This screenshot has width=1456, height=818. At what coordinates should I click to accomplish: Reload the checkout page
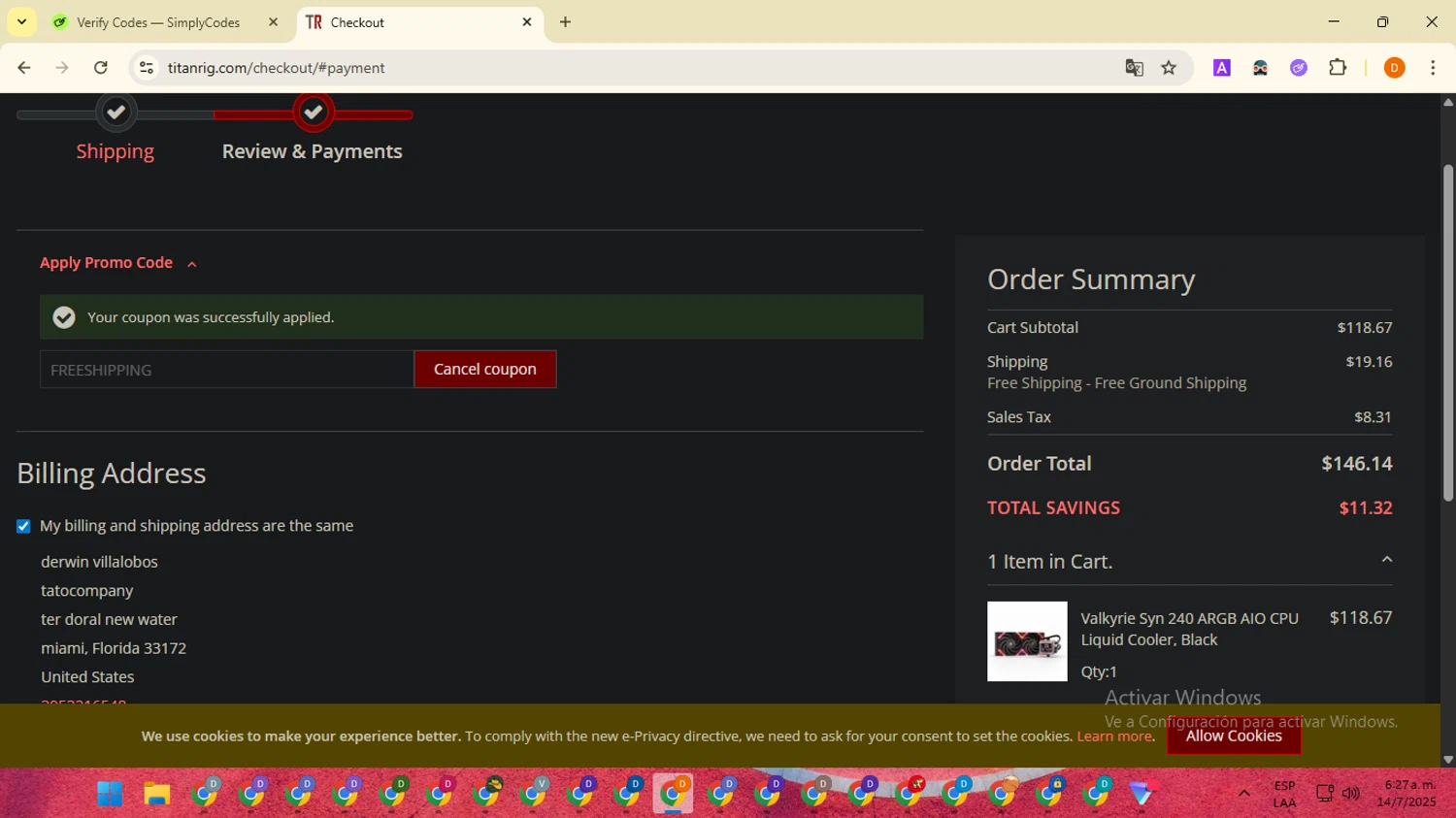[101, 68]
